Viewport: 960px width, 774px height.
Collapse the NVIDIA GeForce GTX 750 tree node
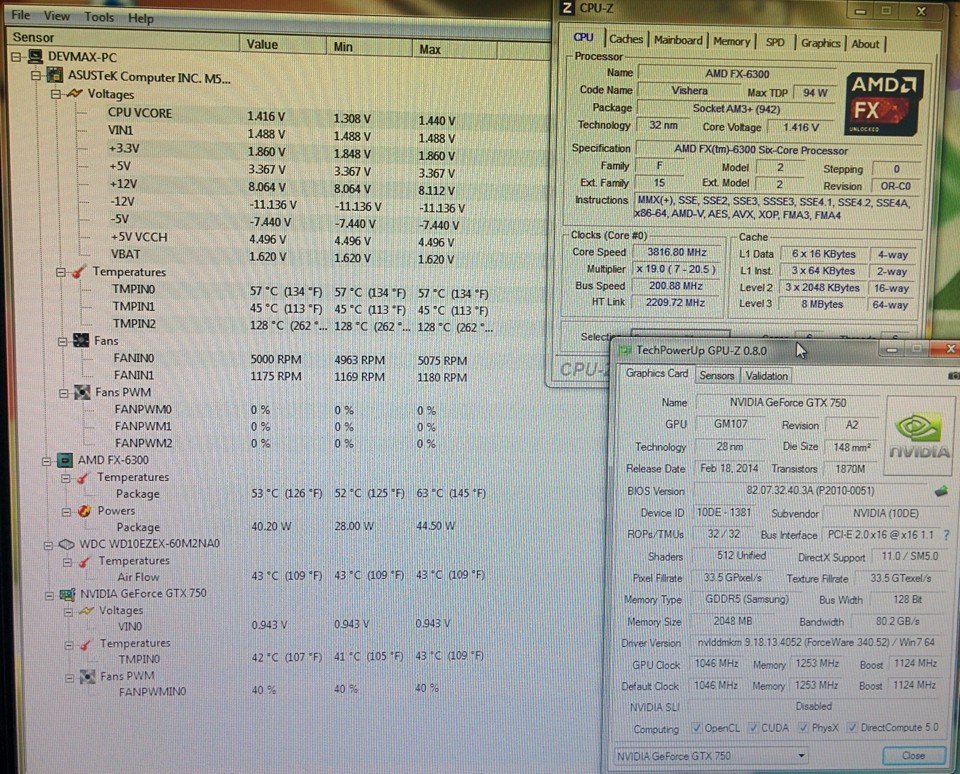49,595
